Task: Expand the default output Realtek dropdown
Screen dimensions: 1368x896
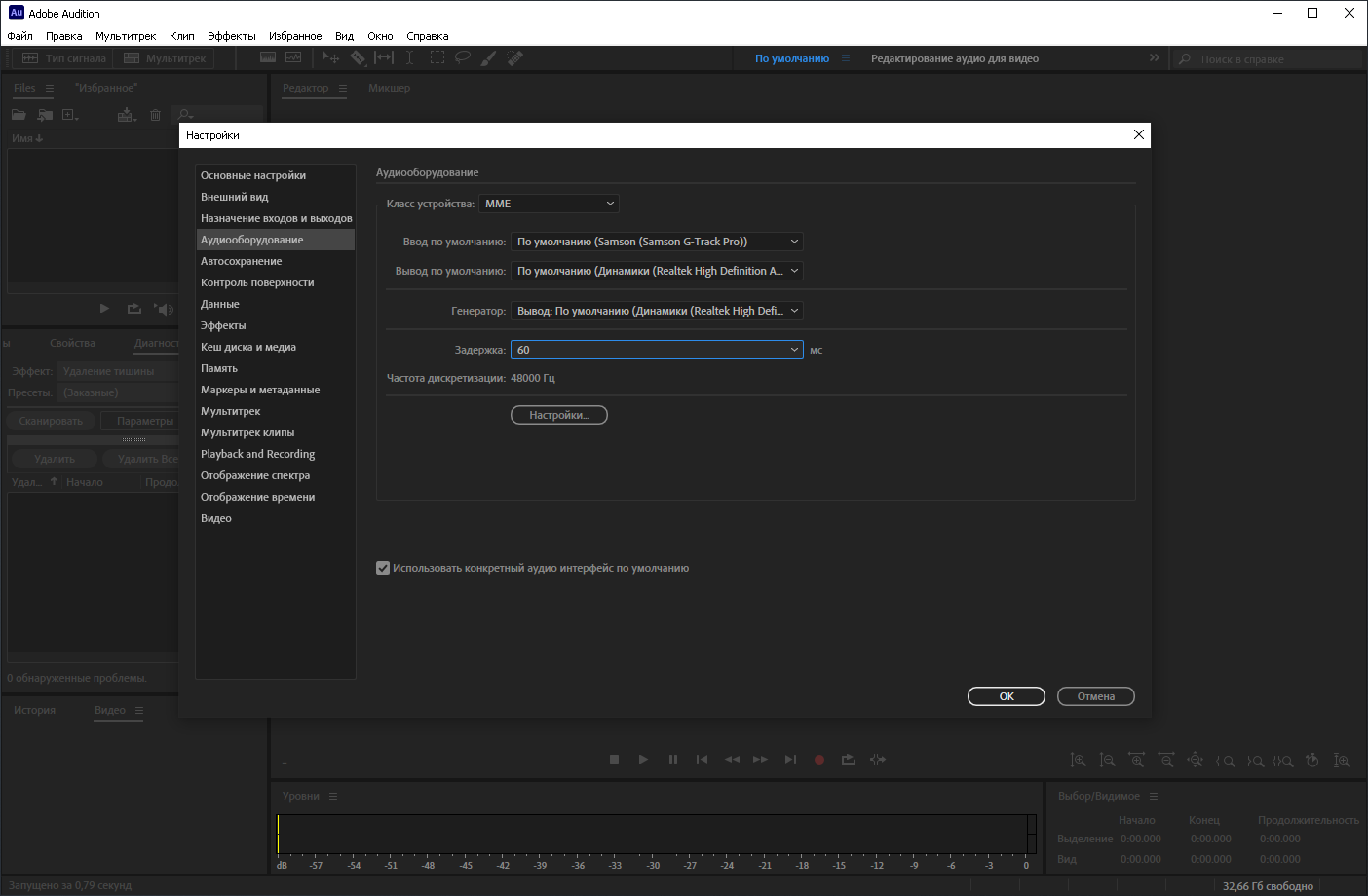Action: point(657,271)
